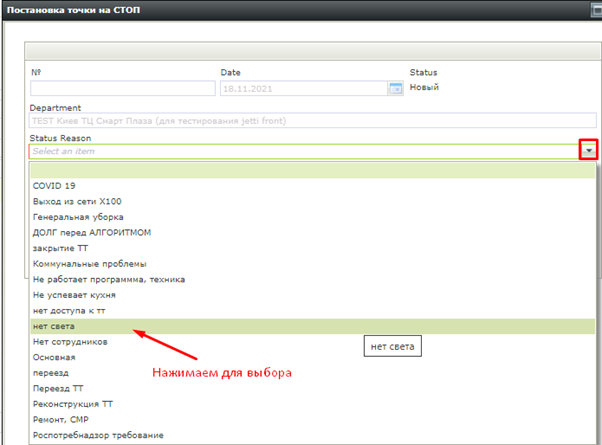Pick "Ремонт, СМР" option
This screenshot has height=445, width=602.
coord(313,420)
